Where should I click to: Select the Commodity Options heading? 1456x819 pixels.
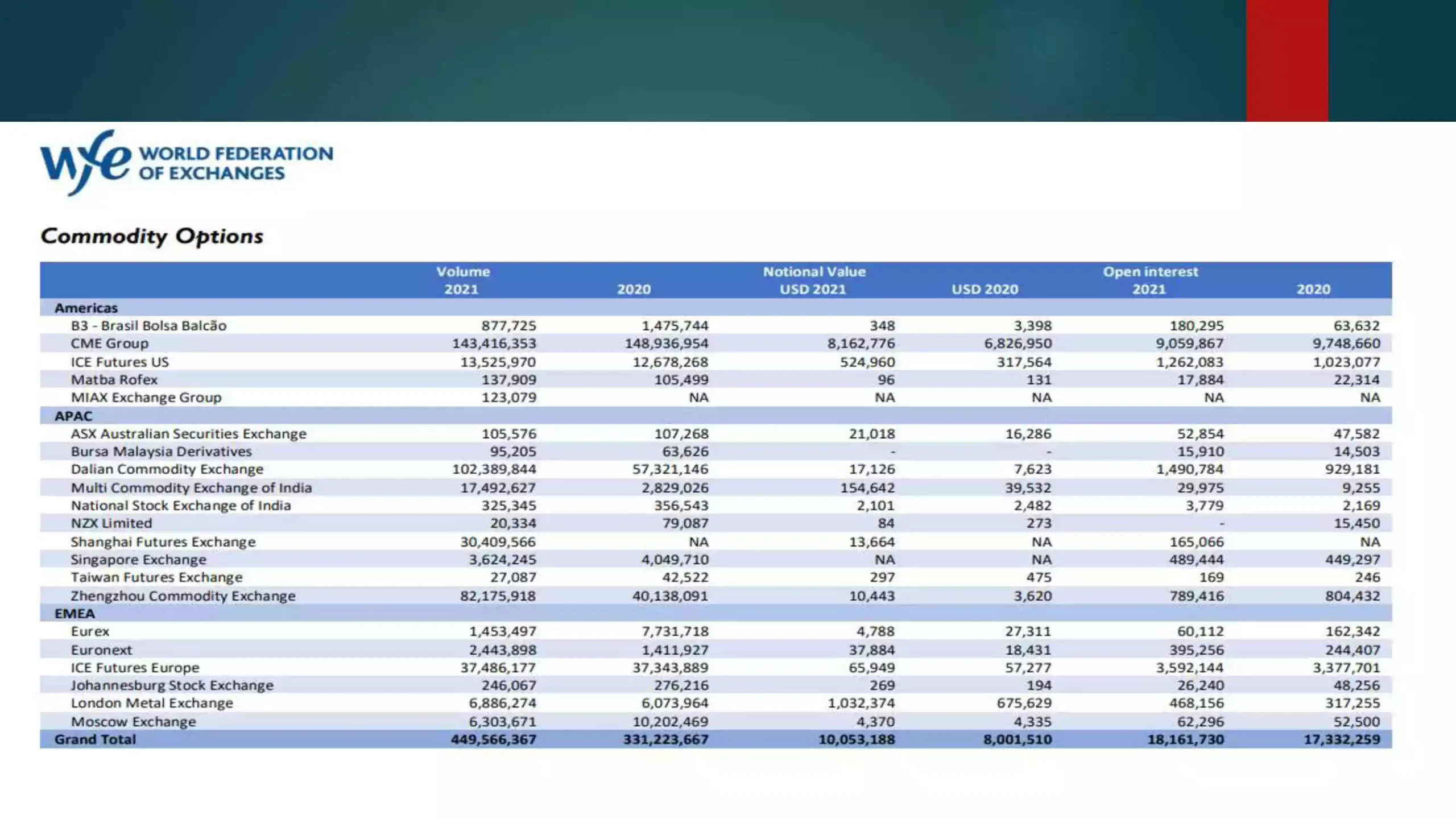[152, 236]
